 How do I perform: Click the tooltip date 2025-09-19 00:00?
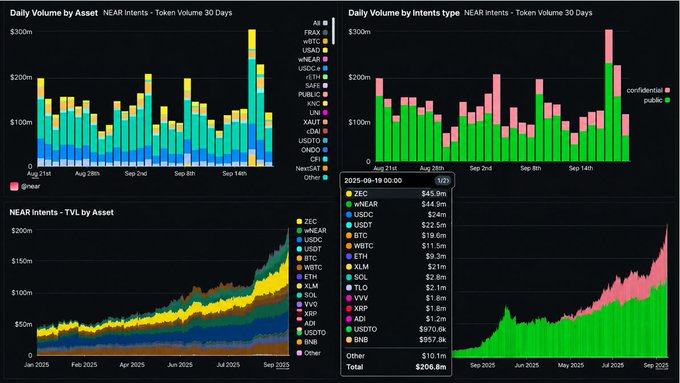click(373, 180)
